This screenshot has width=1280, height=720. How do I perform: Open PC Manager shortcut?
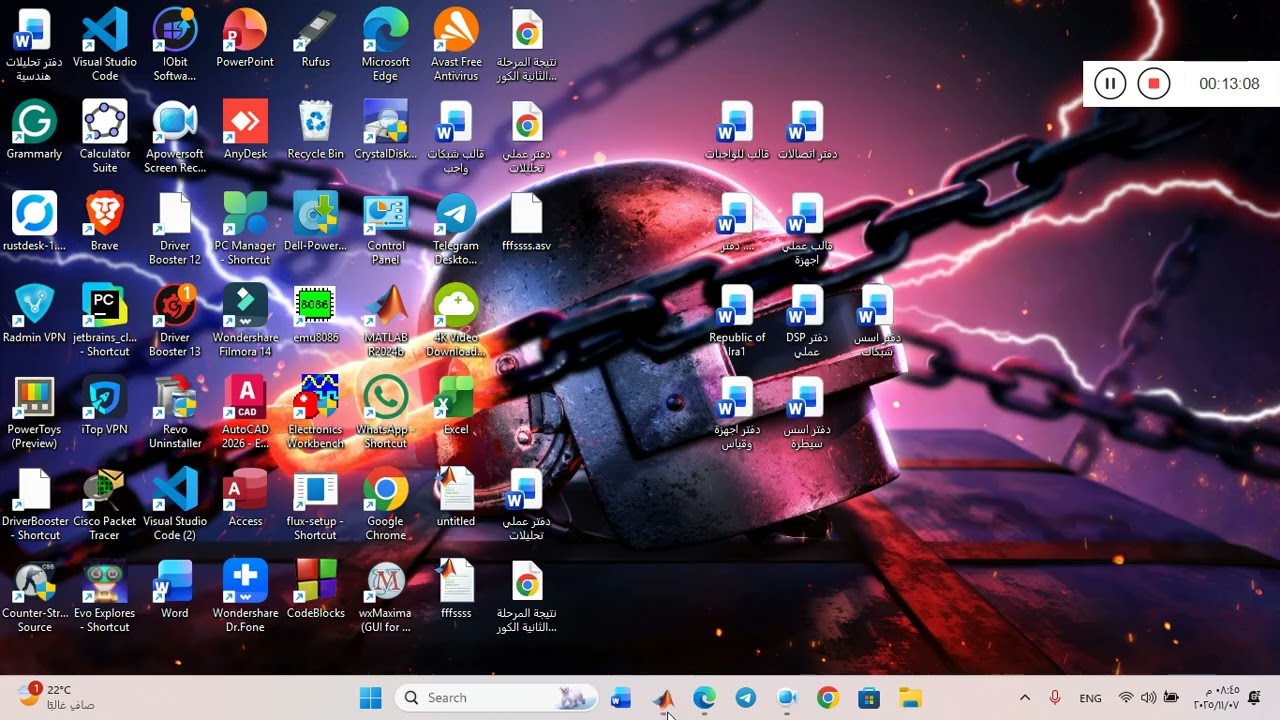245,230
